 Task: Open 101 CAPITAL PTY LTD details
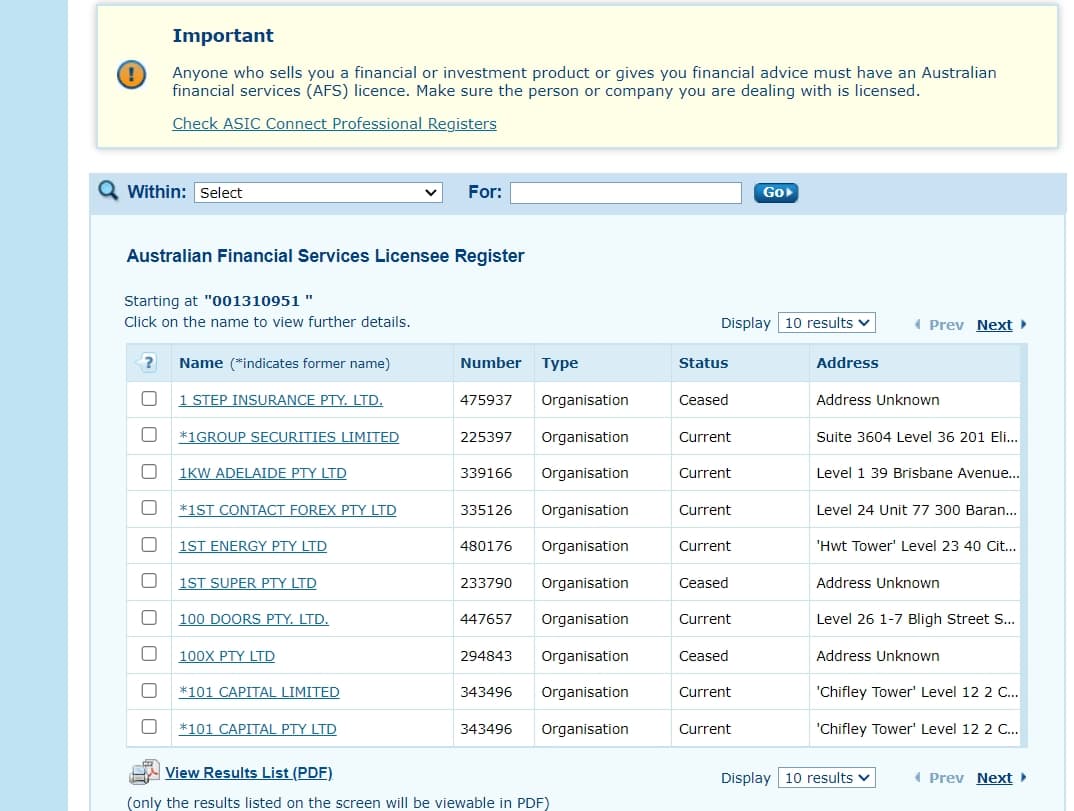(258, 729)
